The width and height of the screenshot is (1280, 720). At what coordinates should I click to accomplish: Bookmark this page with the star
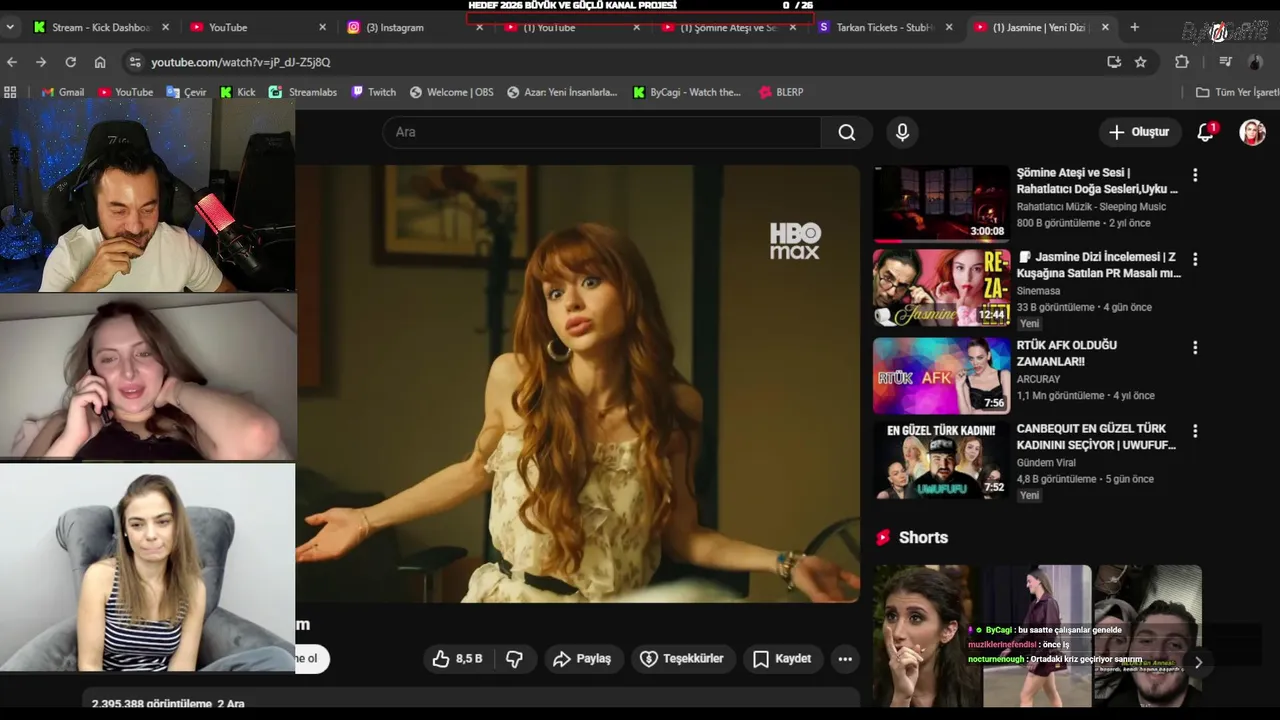click(x=1140, y=62)
